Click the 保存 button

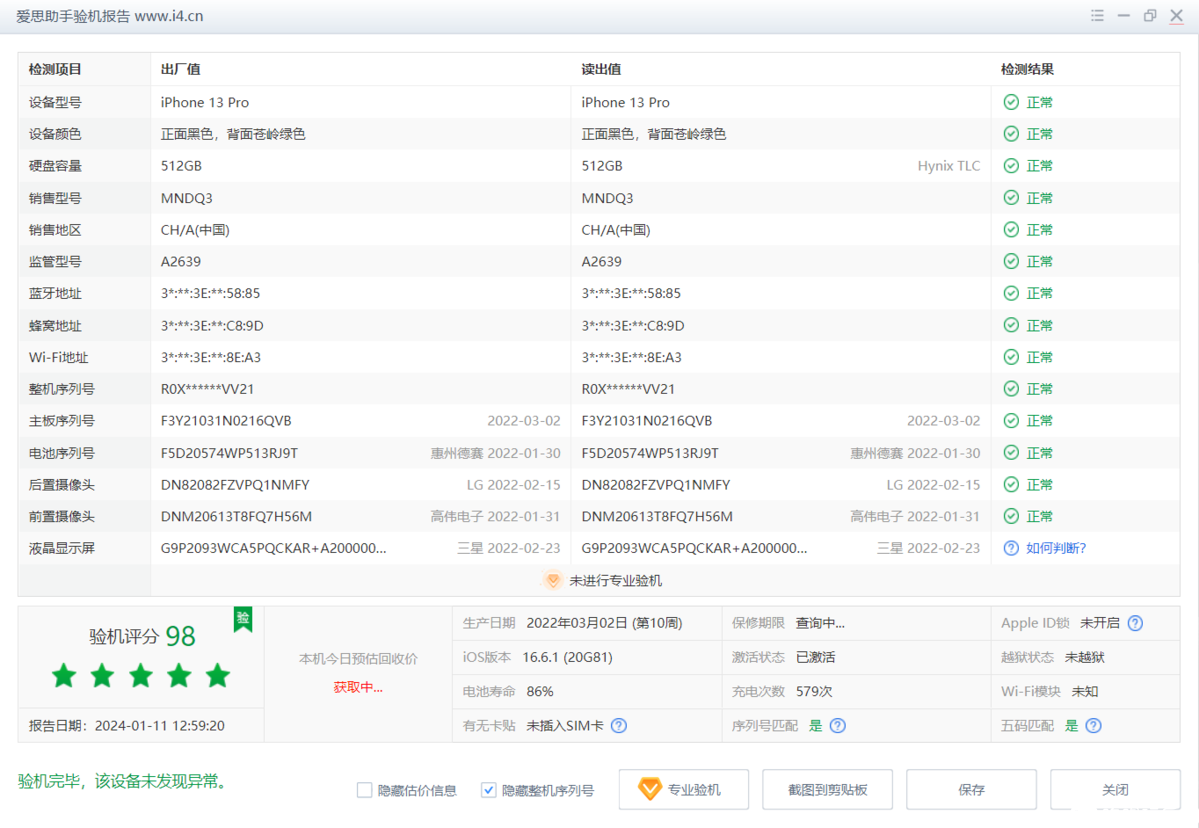pos(971,790)
